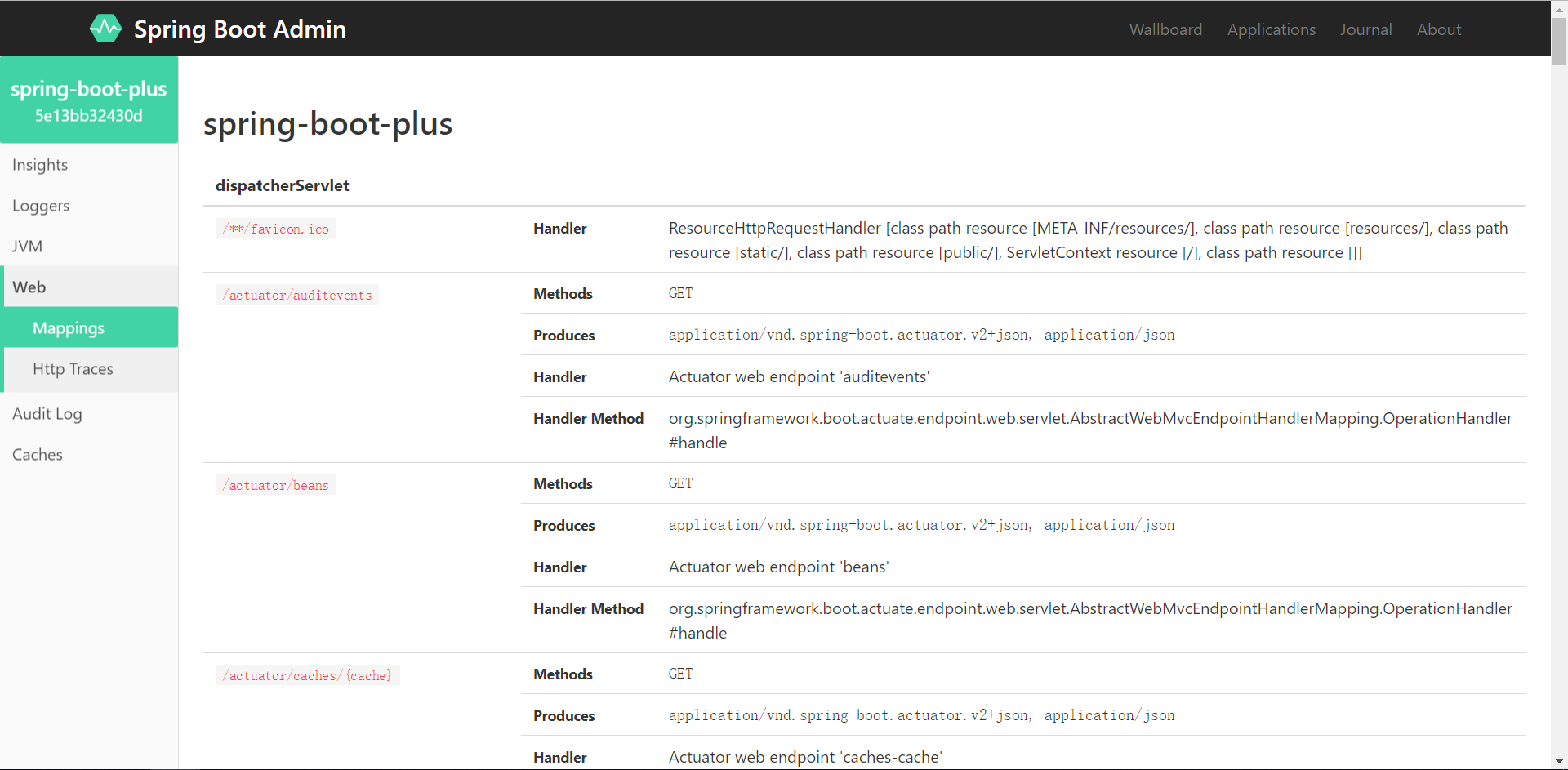
Task: Click the Produces value for /actuator/beans
Action: coord(921,525)
